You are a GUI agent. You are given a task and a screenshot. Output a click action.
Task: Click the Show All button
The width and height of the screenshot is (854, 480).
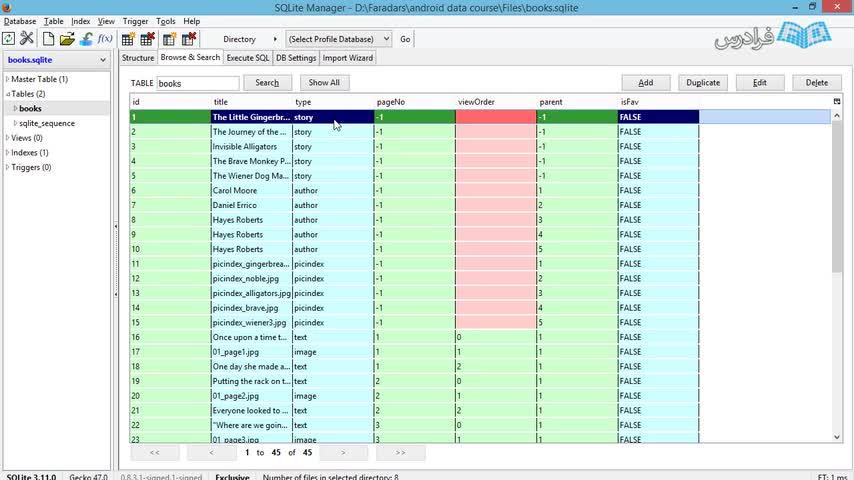(x=324, y=83)
